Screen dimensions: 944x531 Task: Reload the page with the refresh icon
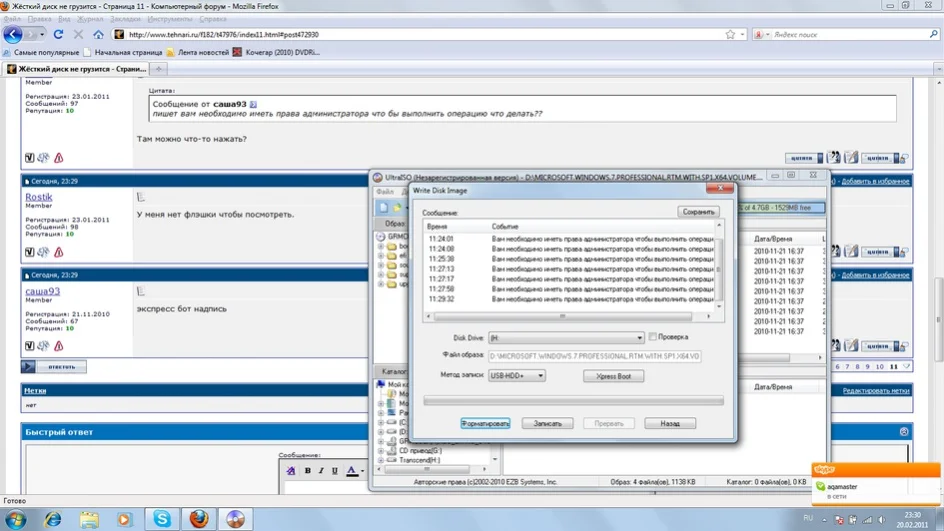[x=58, y=34]
